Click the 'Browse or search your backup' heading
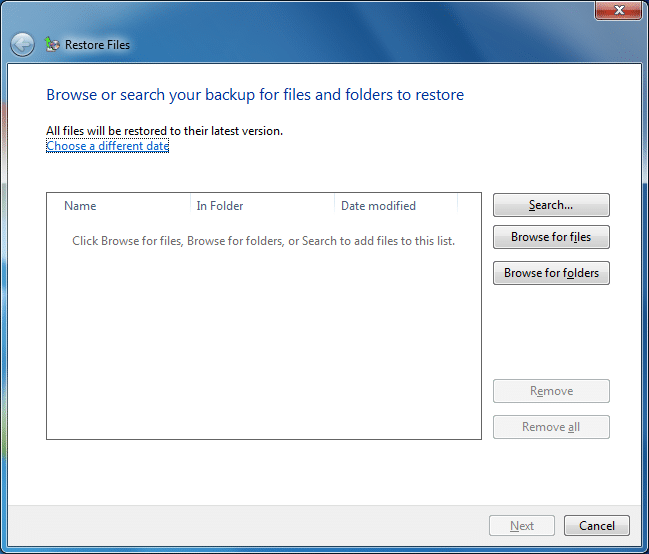 tap(255, 95)
